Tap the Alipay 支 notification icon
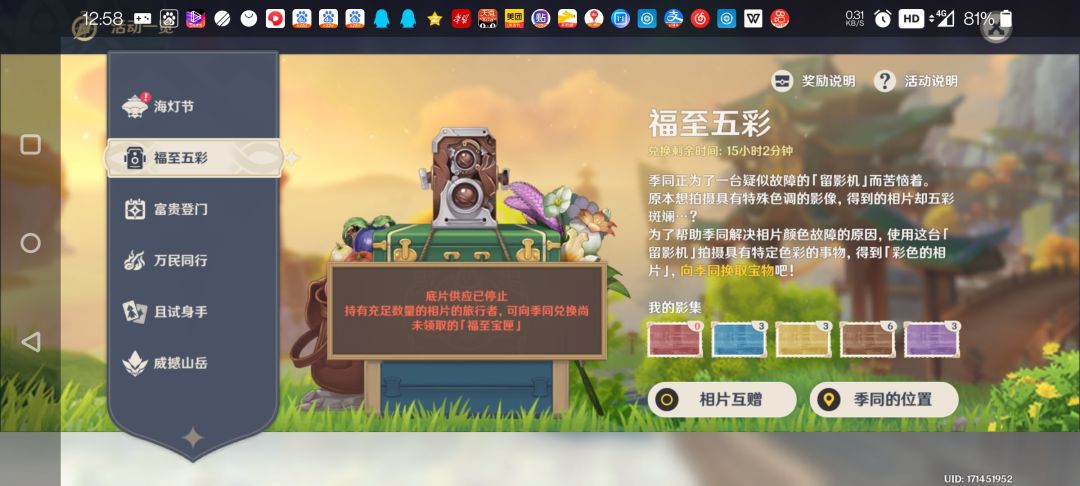 [x=674, y=19]
